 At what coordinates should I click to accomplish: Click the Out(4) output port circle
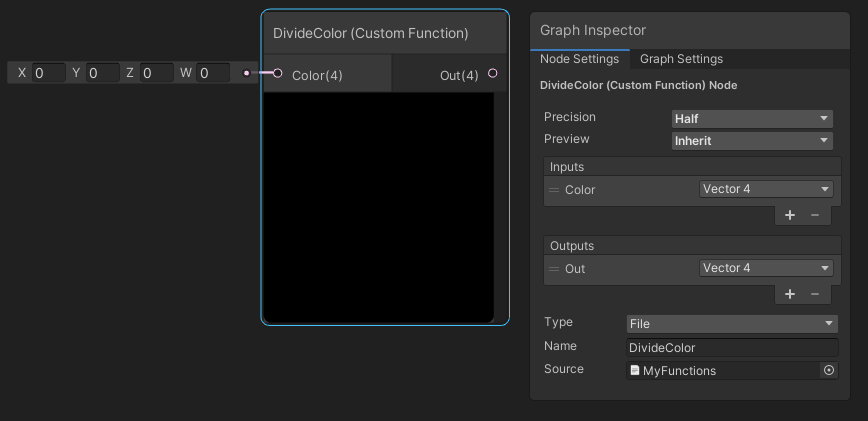[492, 74]
